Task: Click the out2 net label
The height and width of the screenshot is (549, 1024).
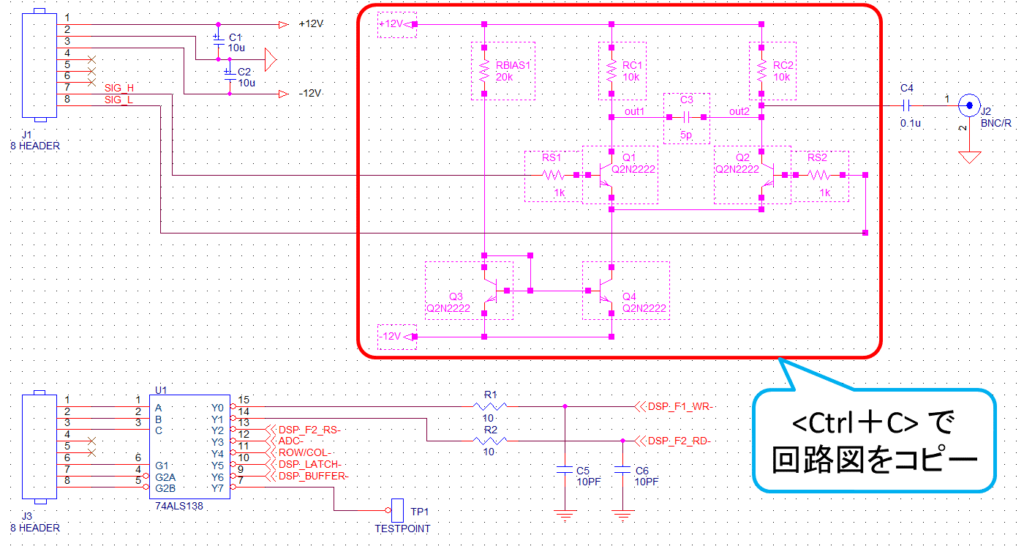Action: click(x=740, y=111)
